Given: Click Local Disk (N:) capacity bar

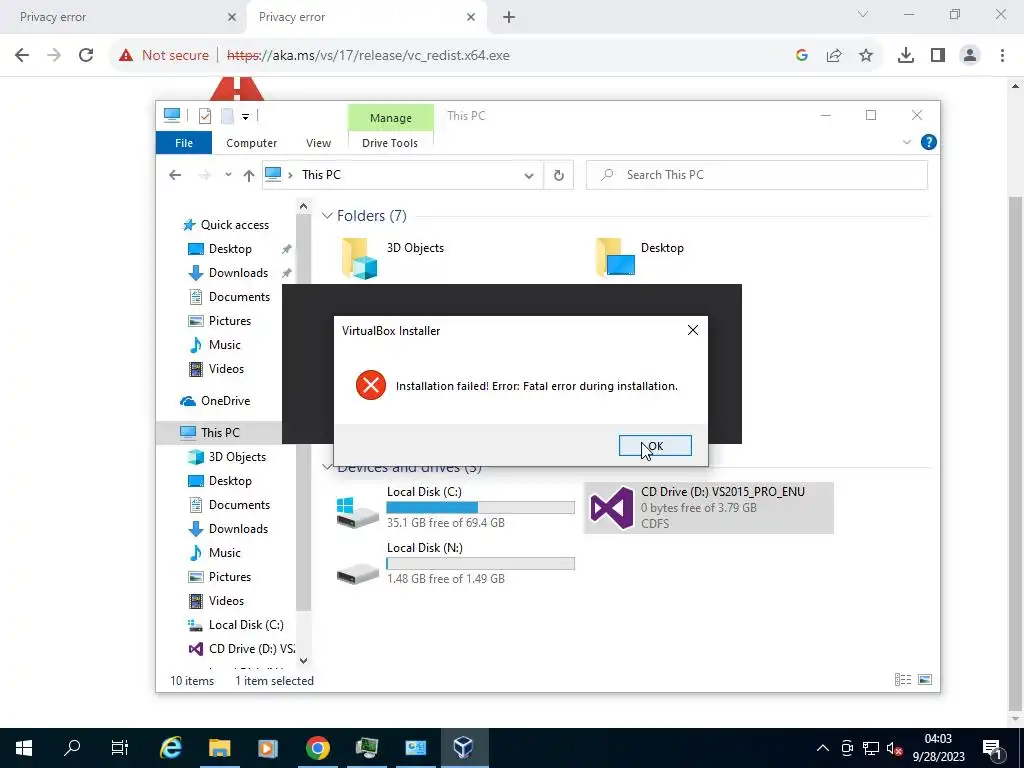Looking at the screenshot, I should click(480, 563).
